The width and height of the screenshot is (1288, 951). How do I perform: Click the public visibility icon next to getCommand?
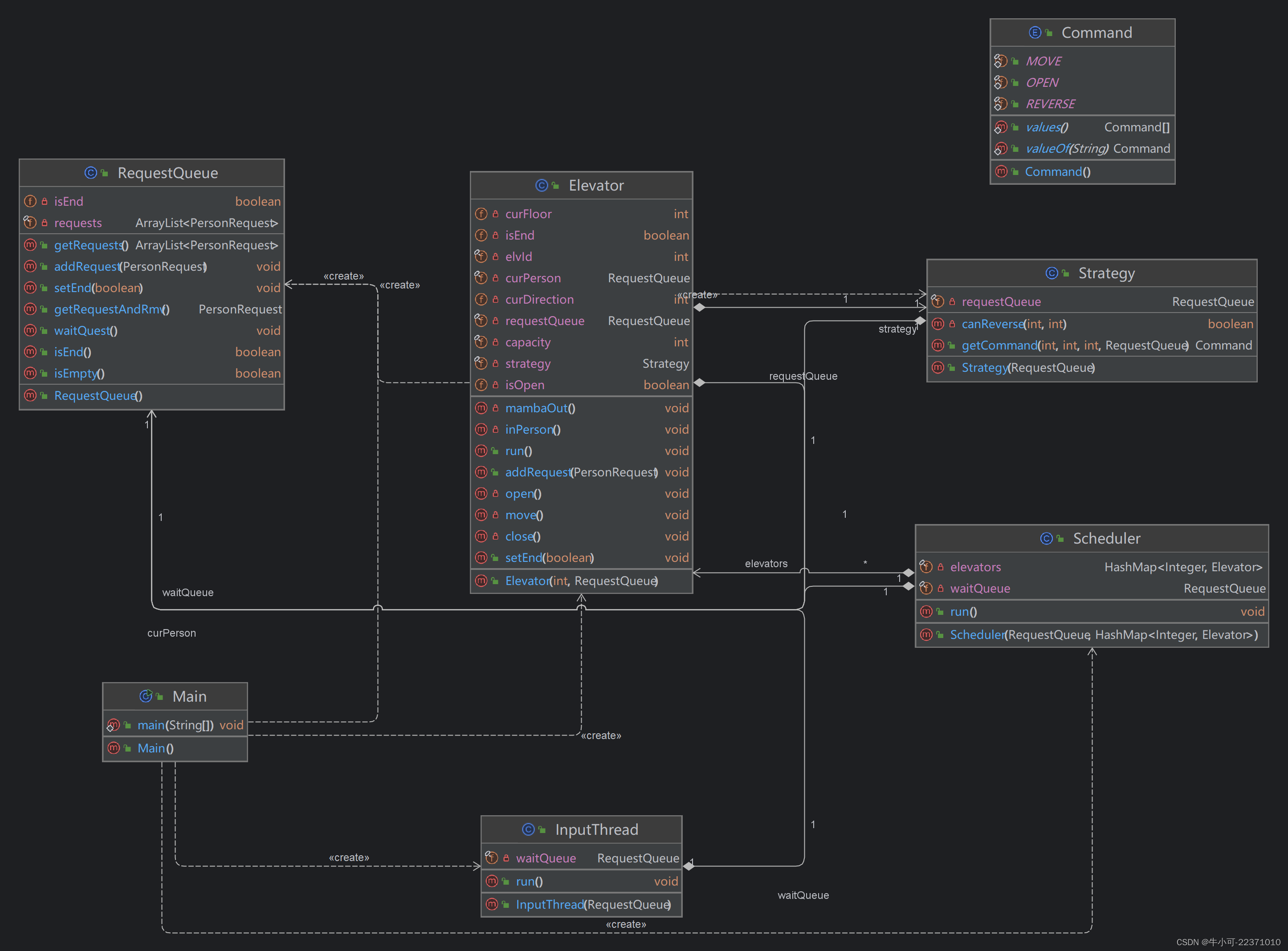[x=952, y=345]
